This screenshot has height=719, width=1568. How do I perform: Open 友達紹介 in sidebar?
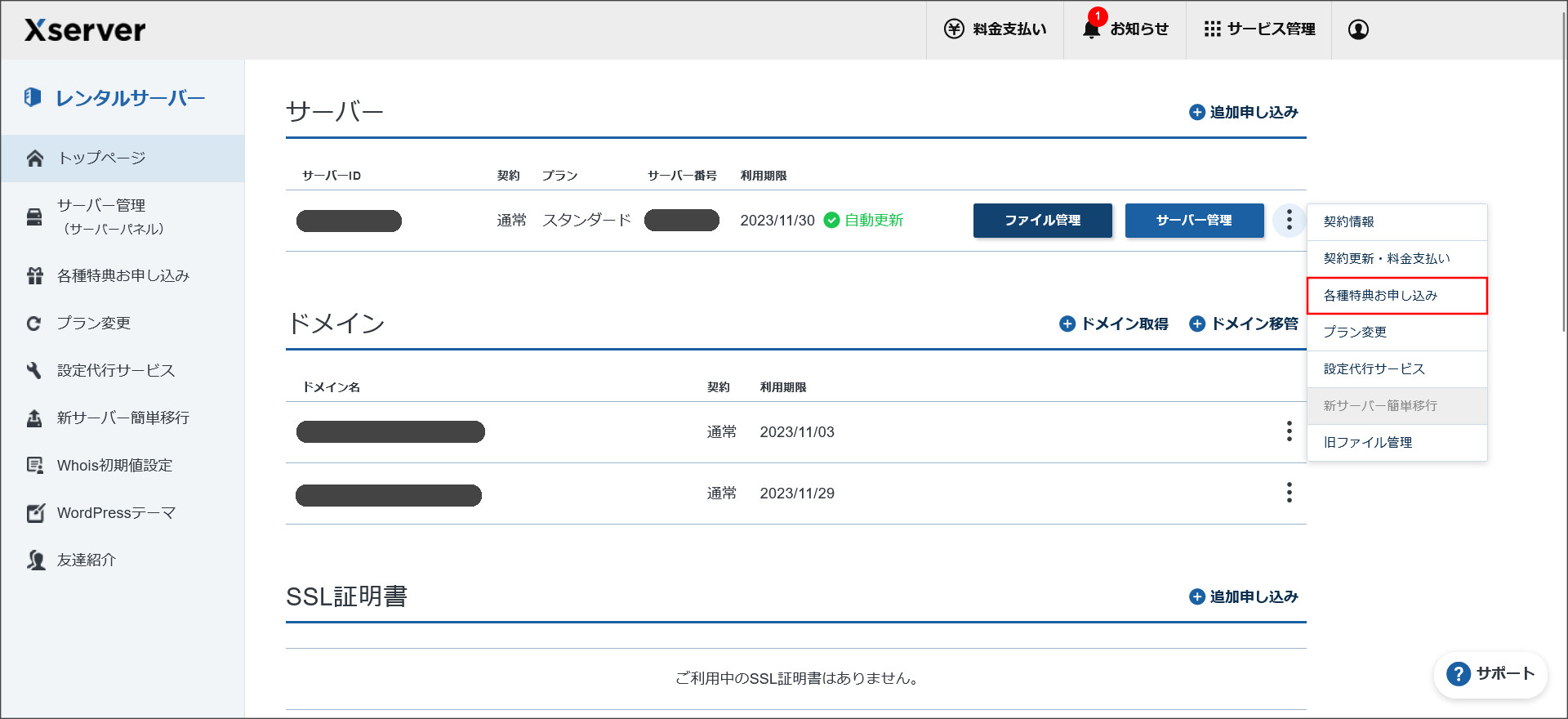(x=122, y=560)
